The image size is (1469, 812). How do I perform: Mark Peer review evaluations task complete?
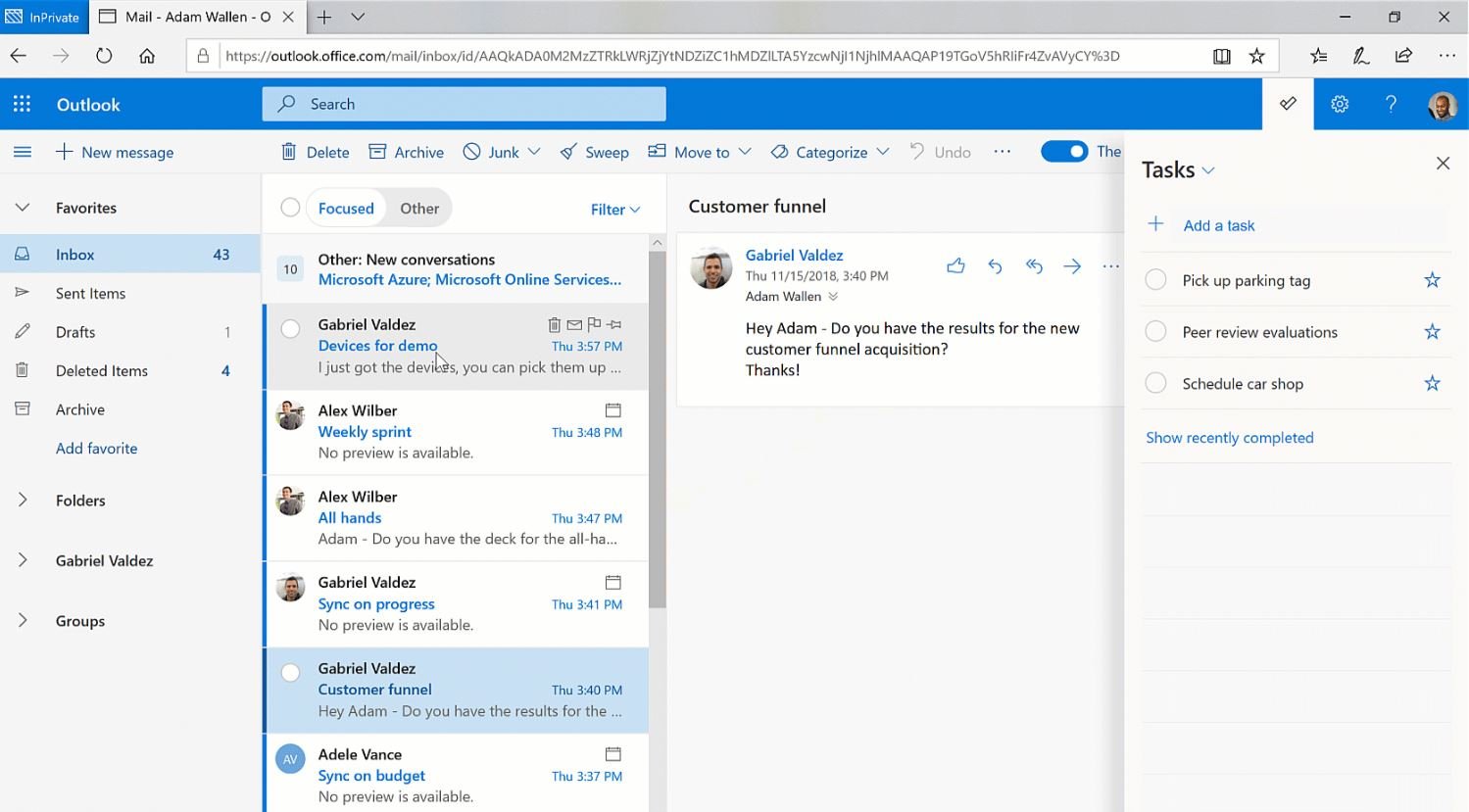1155,332
